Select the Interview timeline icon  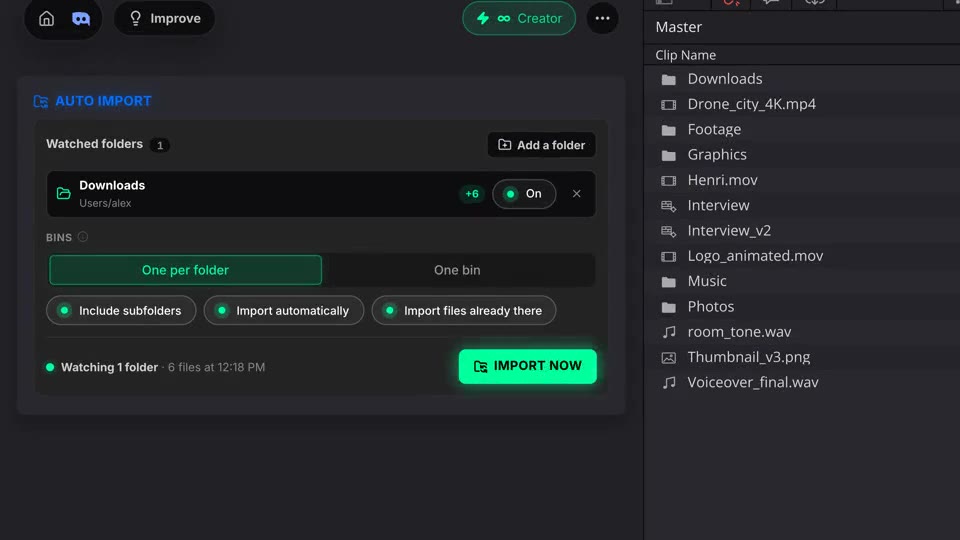[x=669, y=206]
